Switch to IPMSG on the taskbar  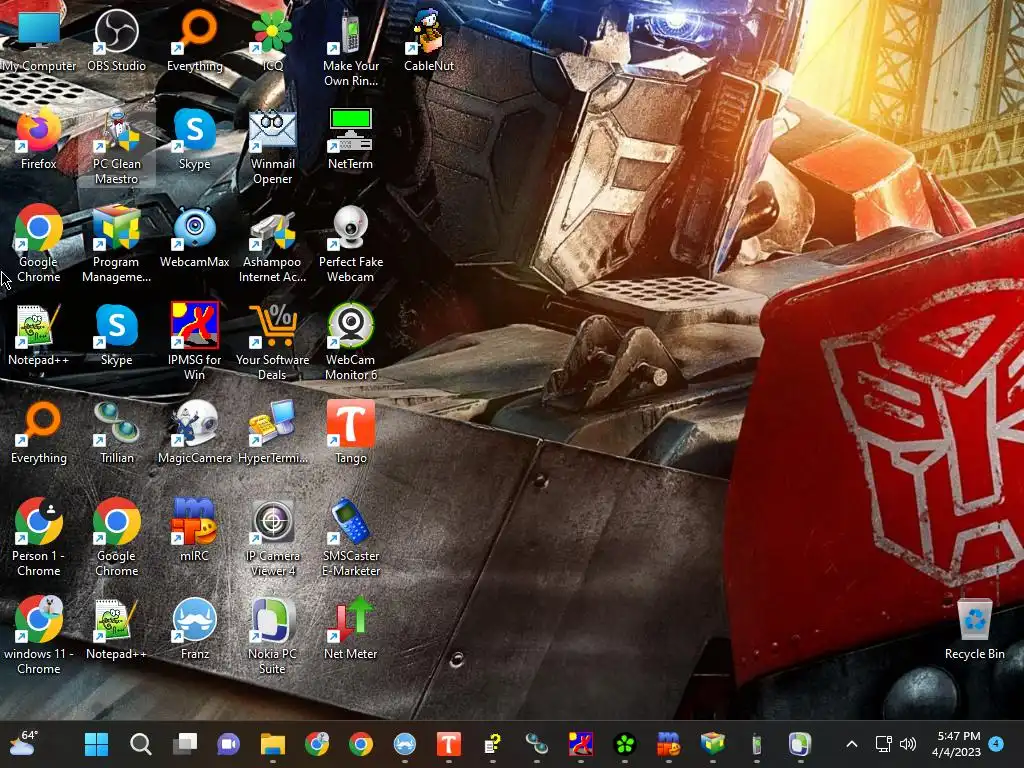click(581, 744)
